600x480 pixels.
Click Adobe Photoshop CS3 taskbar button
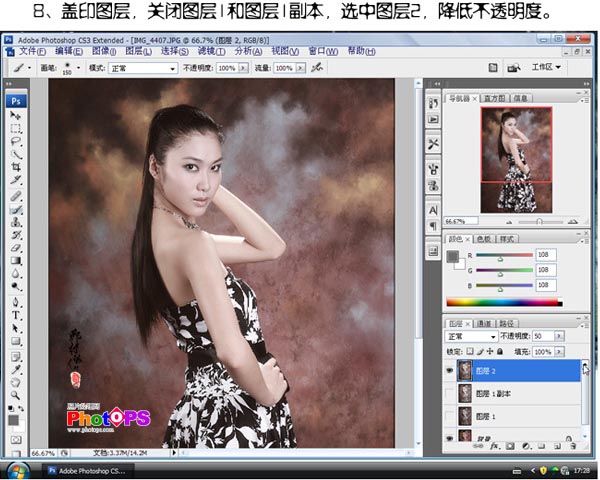88,469
